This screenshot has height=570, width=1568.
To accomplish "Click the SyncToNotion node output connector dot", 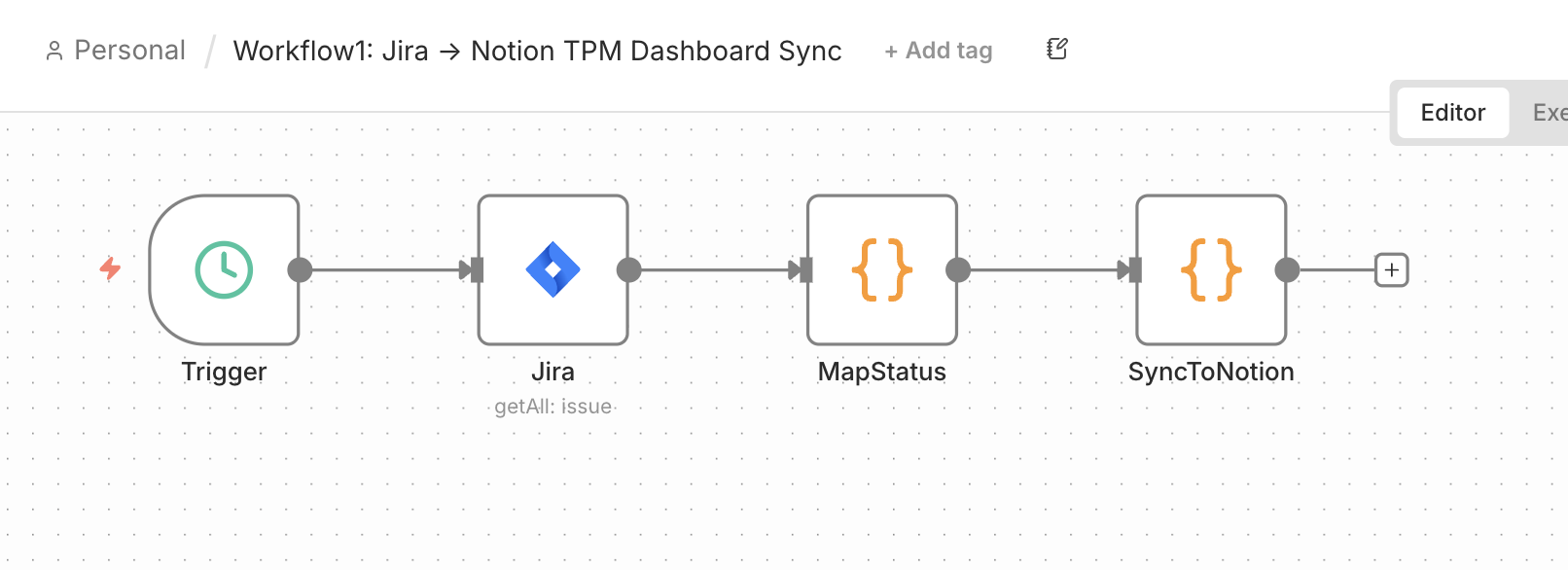I will (1287, 269).
